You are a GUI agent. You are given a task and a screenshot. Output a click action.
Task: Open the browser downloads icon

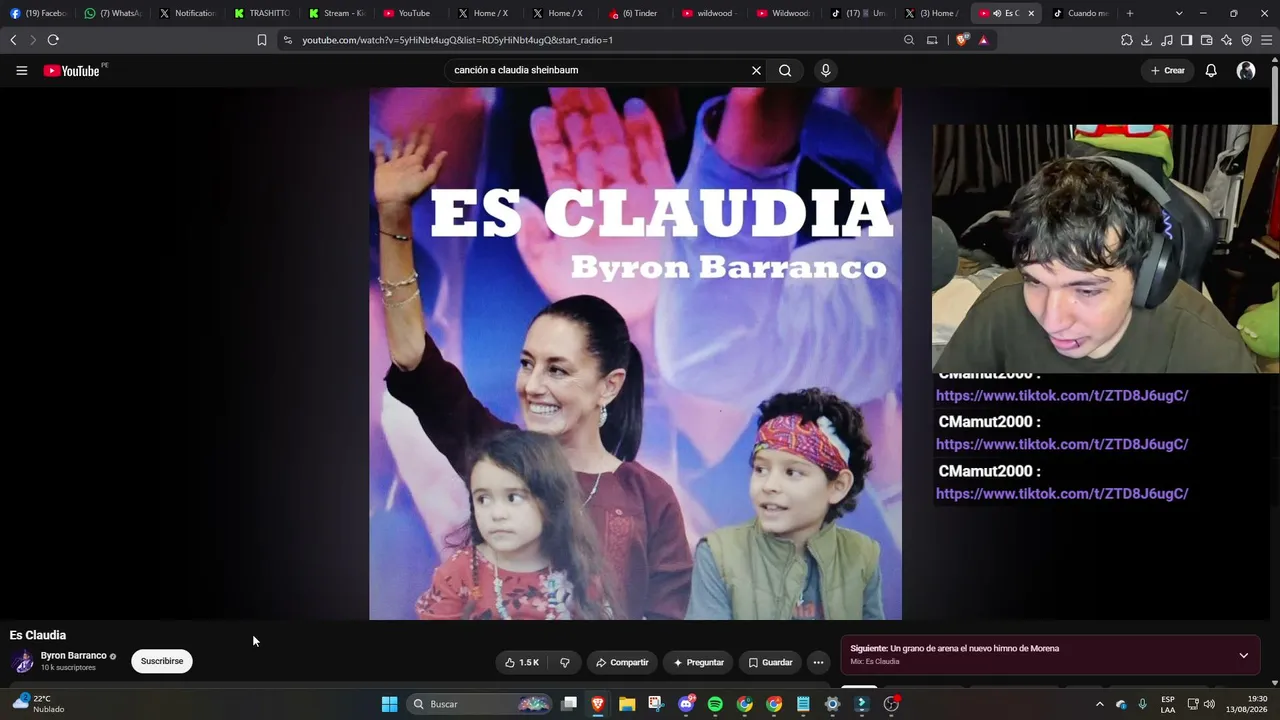(x=1147, y=40)
